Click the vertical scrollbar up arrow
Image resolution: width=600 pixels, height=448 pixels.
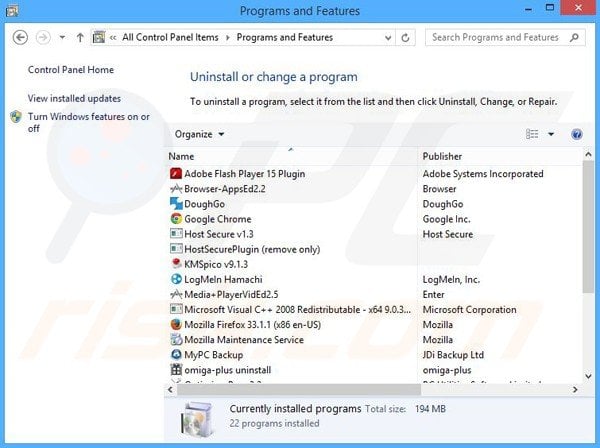[588, 155]
